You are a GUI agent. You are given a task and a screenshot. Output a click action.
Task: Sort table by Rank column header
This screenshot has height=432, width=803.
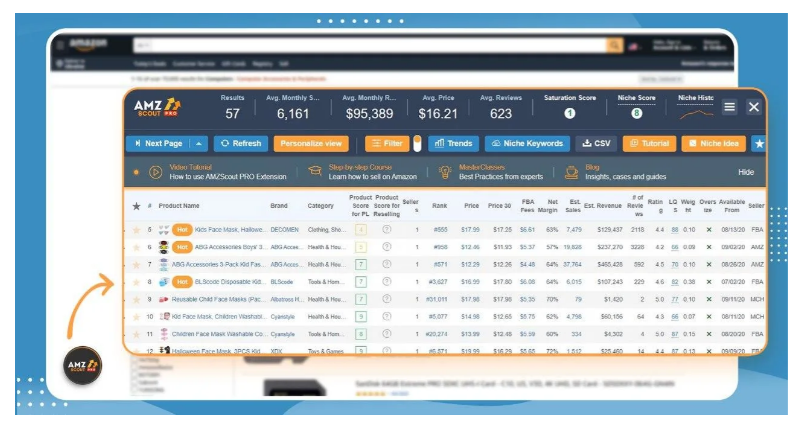439,206
